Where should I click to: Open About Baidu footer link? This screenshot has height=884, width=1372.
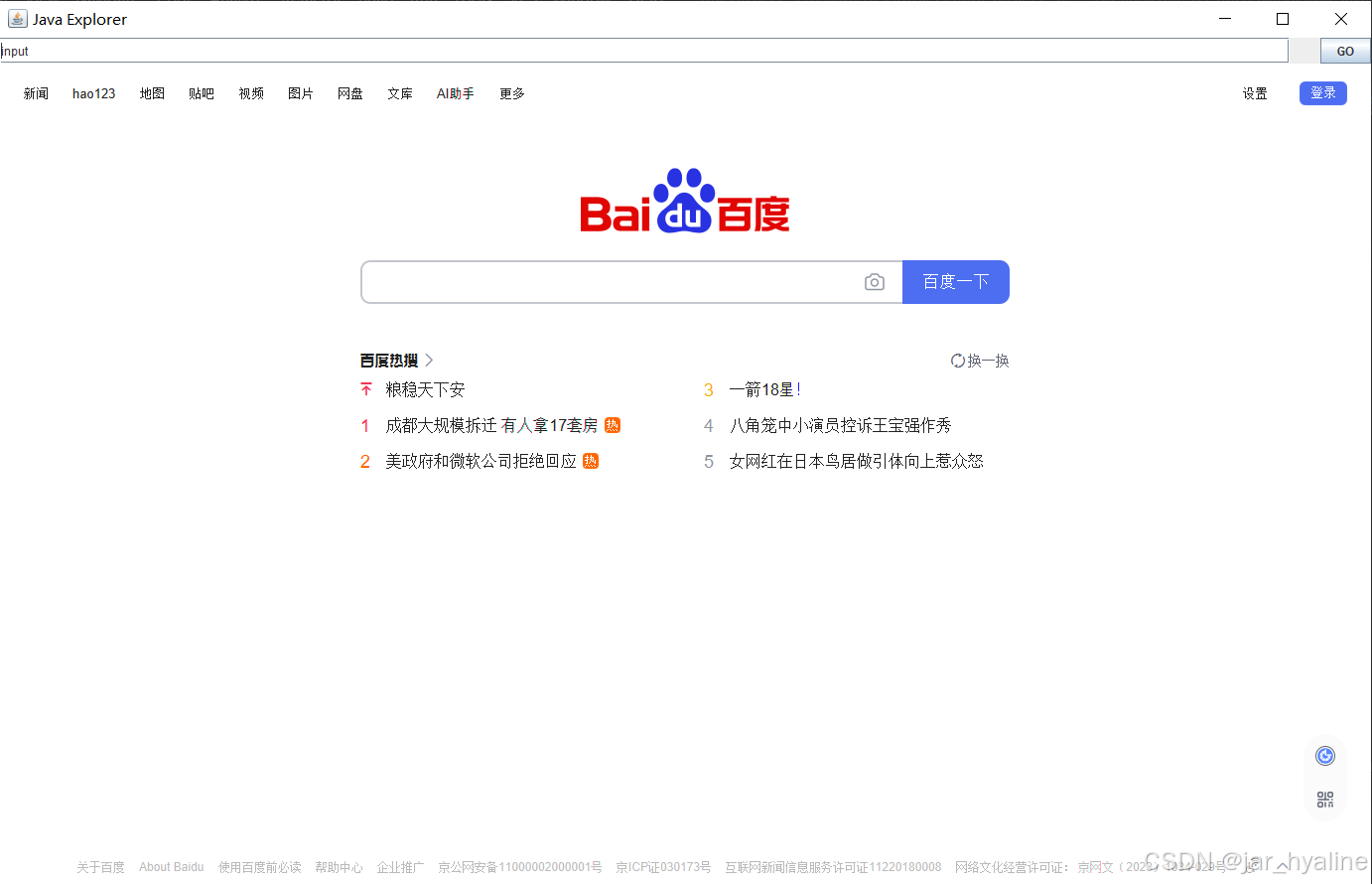point(171,867)
